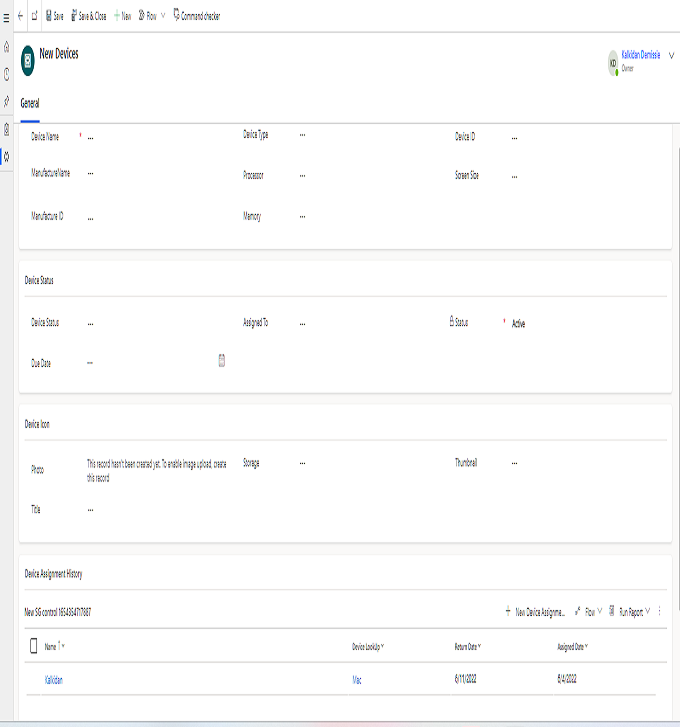Create a New record from command bar
This screenshot has width=680, height=727.
[123, 16]
